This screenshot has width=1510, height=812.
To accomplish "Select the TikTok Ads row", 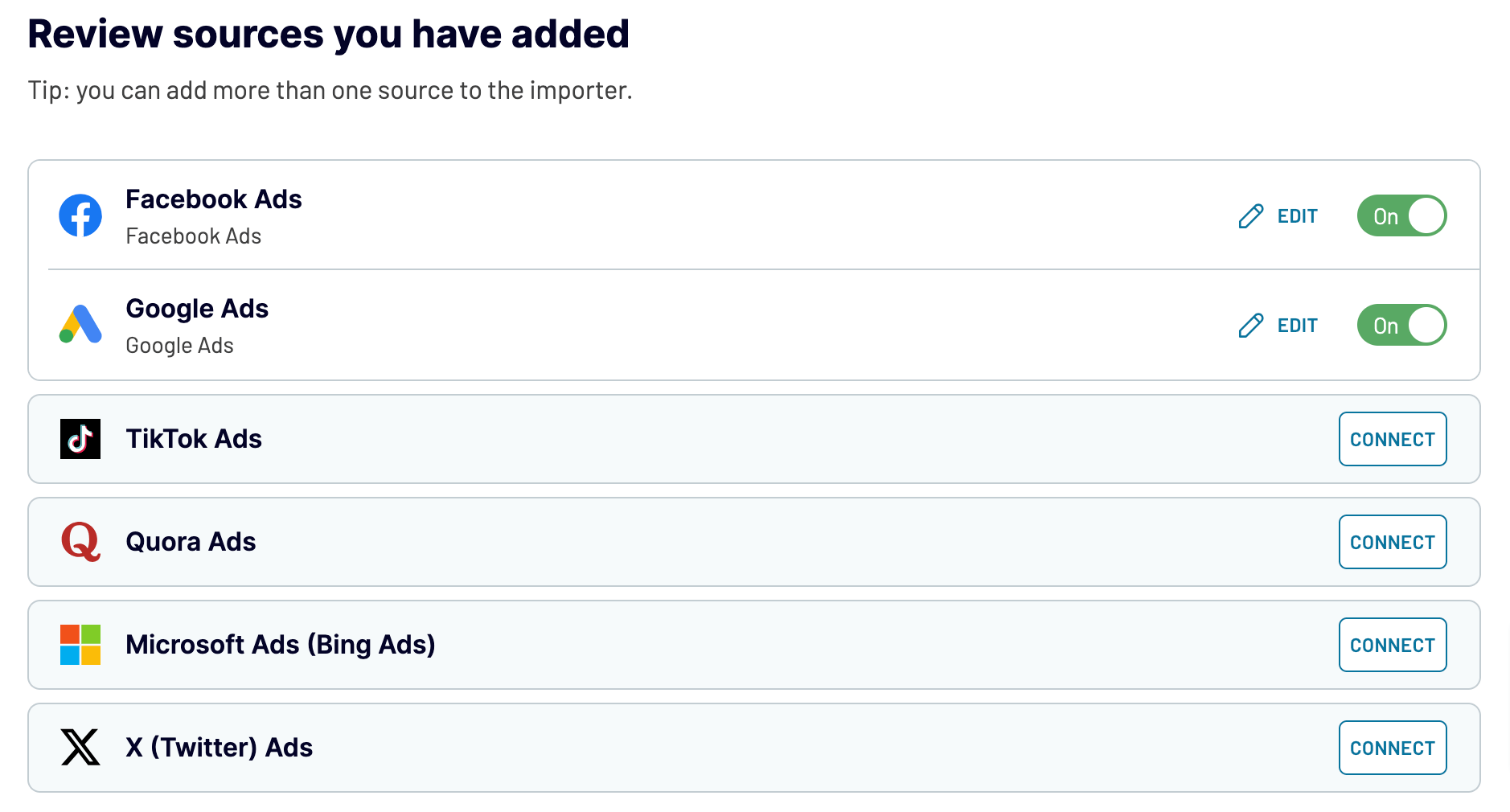I will click(643, 439).
